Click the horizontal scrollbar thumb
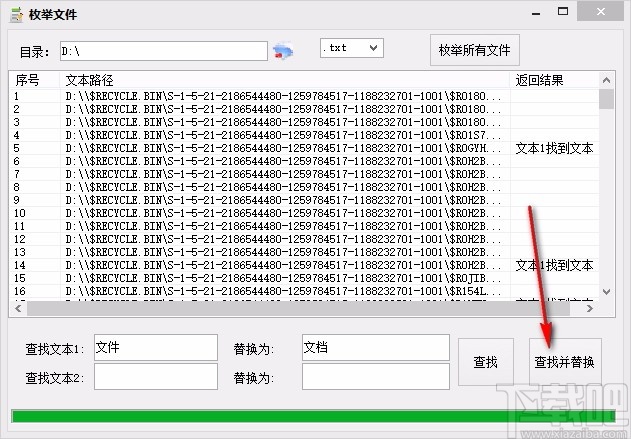Screen dimensions: 631x439 pos(298,309)
